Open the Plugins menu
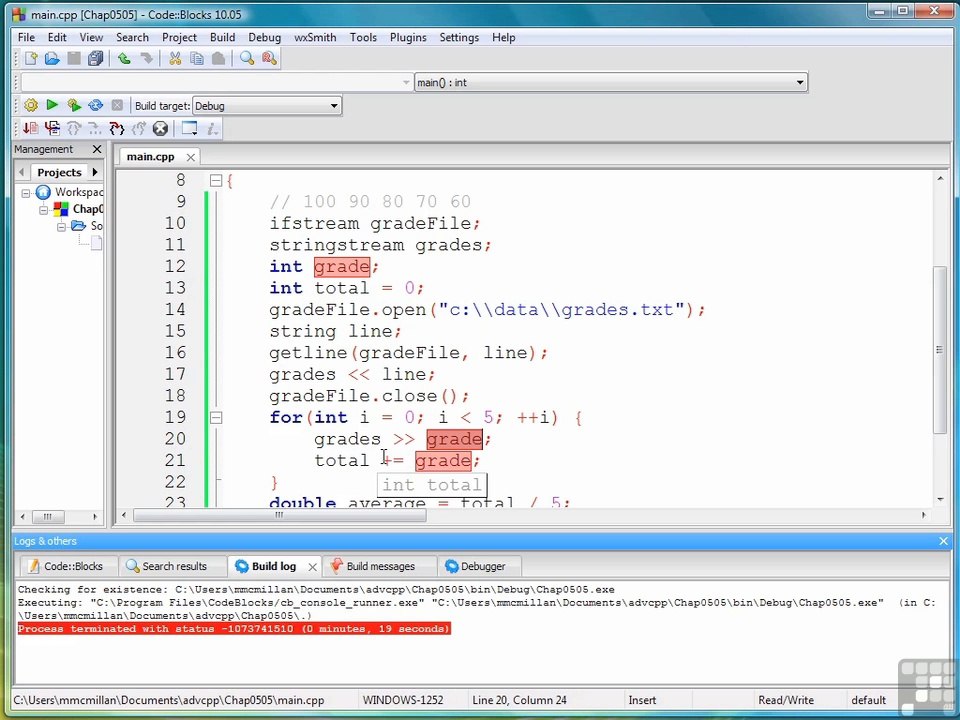The height and width of the screenshot is (720, 960). pyautogui.click(x=408, y=37)
